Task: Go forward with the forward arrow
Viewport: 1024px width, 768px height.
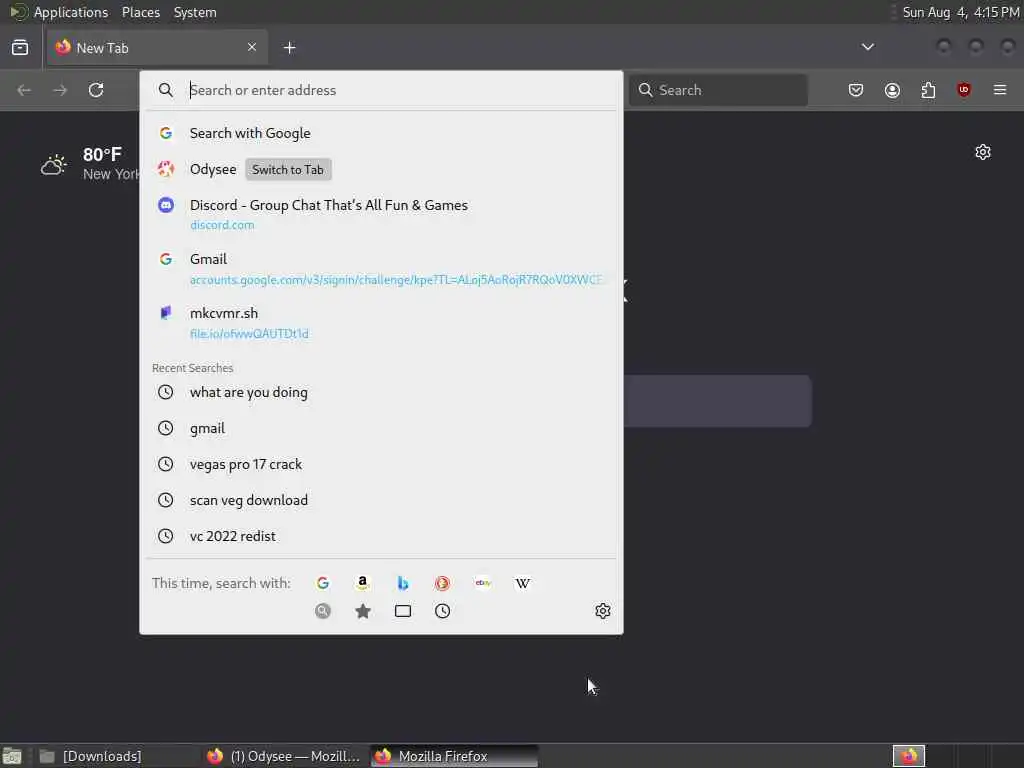Action: (x=60, y=90)
